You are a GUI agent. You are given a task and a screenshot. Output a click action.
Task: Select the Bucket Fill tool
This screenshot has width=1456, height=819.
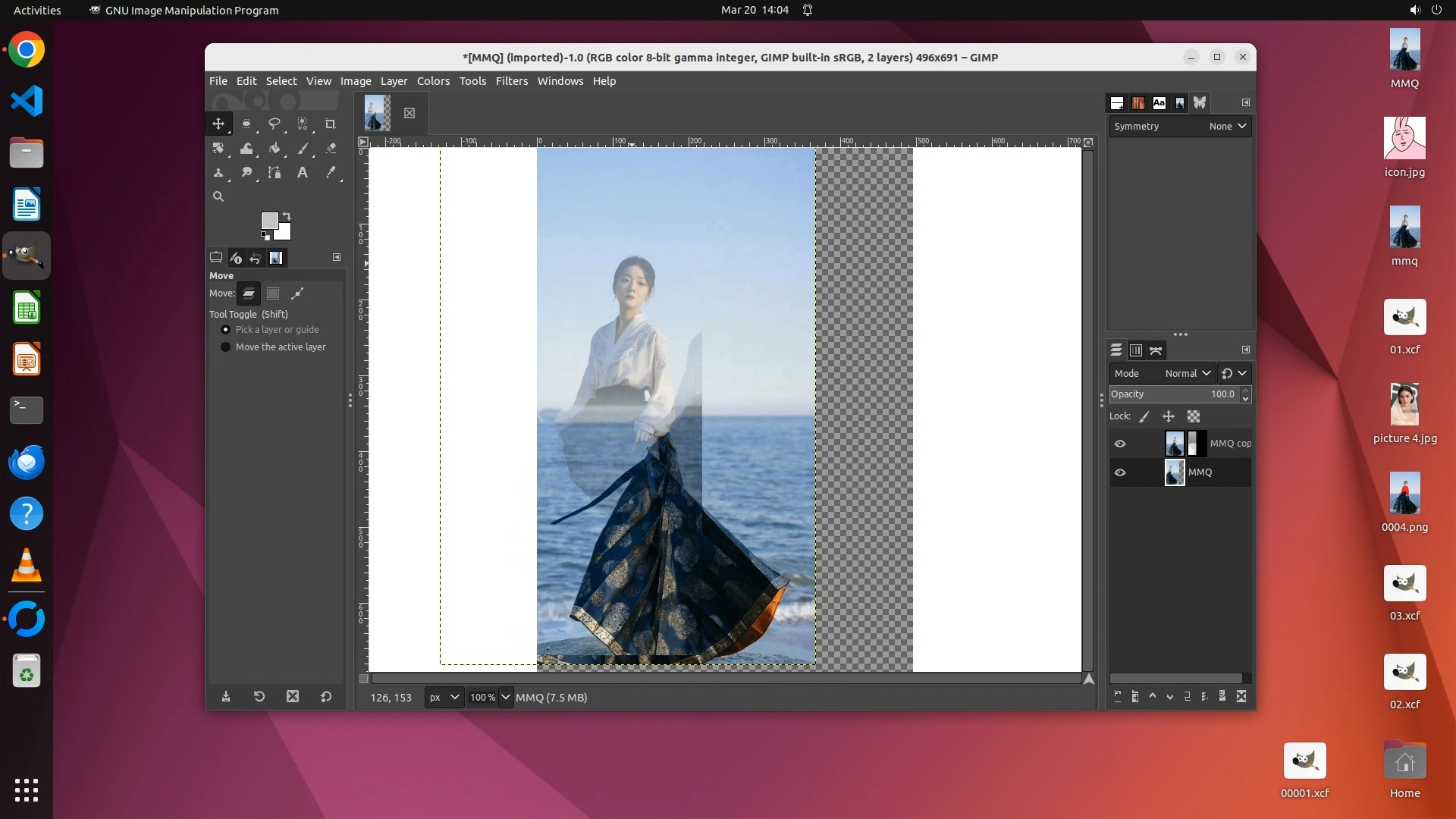pos(275,149)
